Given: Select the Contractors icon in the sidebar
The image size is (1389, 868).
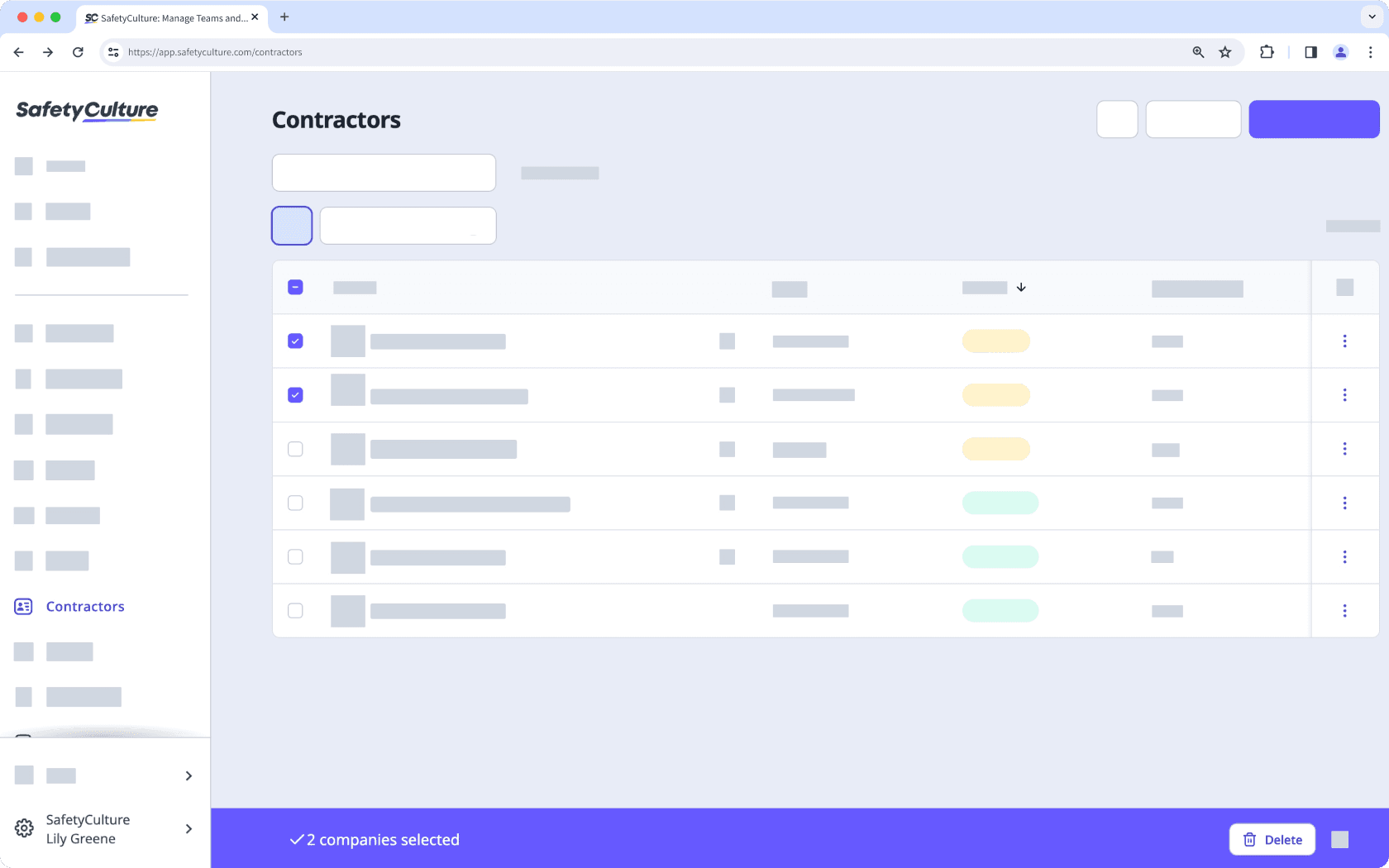Looking at the screenshot, I should (23, 606).
